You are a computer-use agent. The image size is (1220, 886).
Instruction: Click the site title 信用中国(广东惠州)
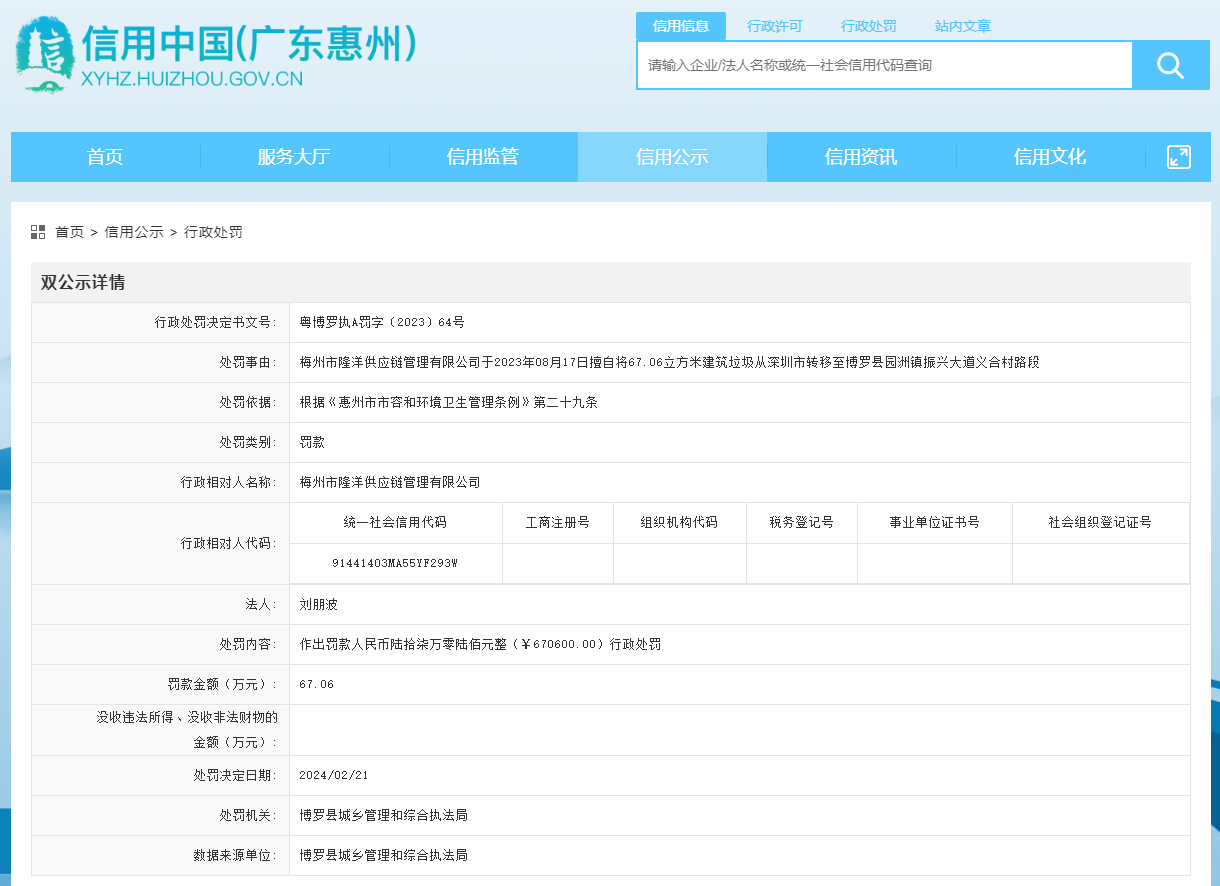point(248,43)
